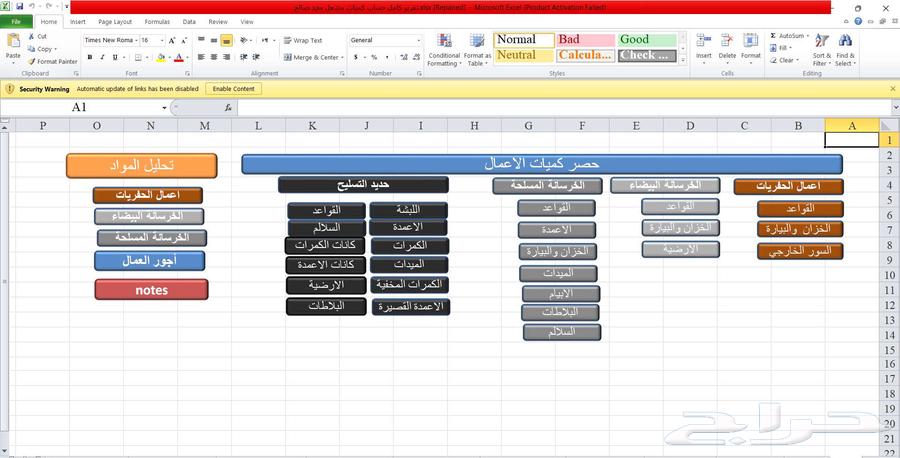The height and width of the screenshot is (458, 900).
Task: Open the font name dropdown
Action: click(x=137, y=40)
